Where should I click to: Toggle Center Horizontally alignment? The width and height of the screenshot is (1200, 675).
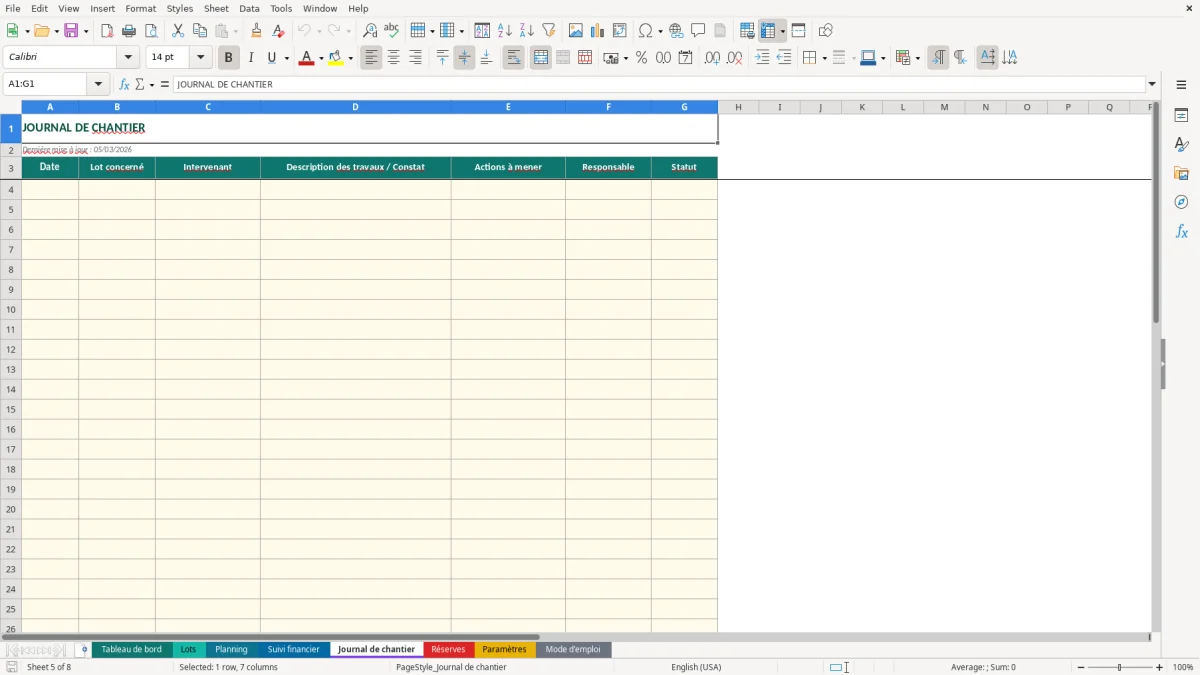(393, 58)
